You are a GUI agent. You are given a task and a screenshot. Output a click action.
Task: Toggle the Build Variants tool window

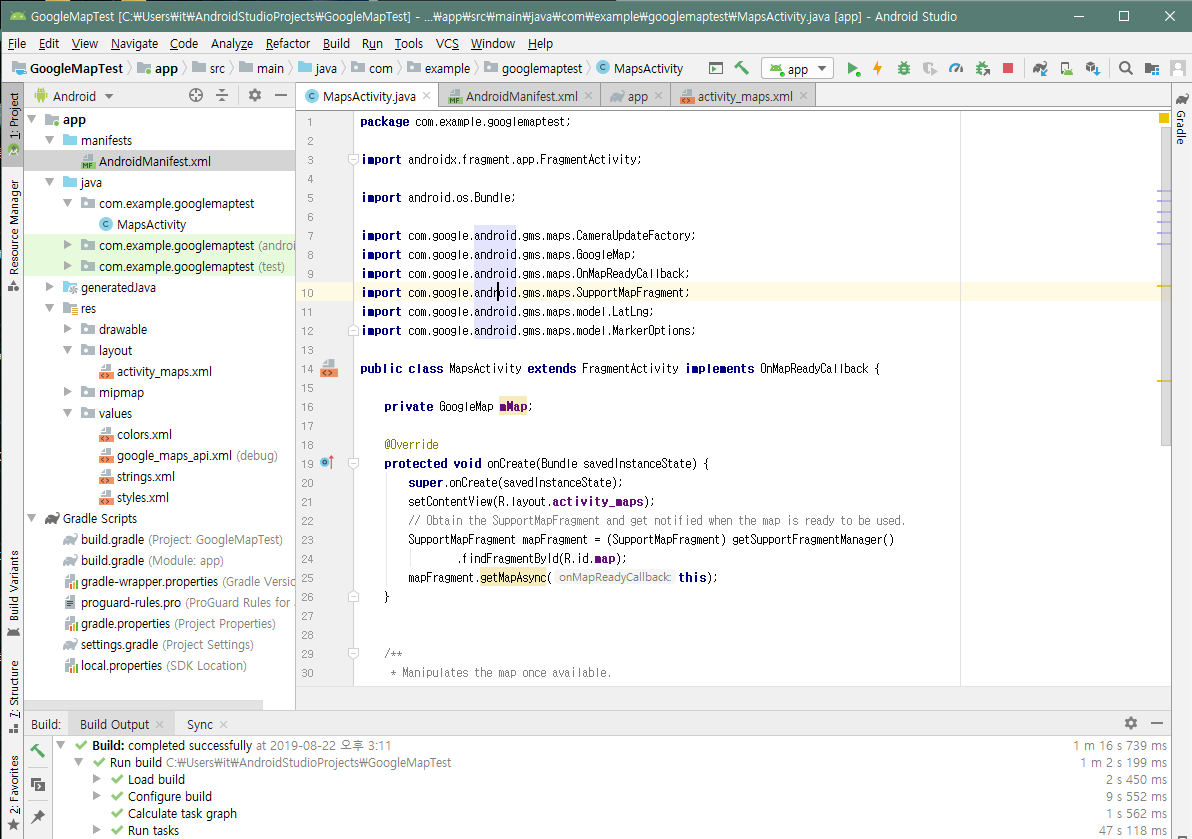[x=14, y=594]
